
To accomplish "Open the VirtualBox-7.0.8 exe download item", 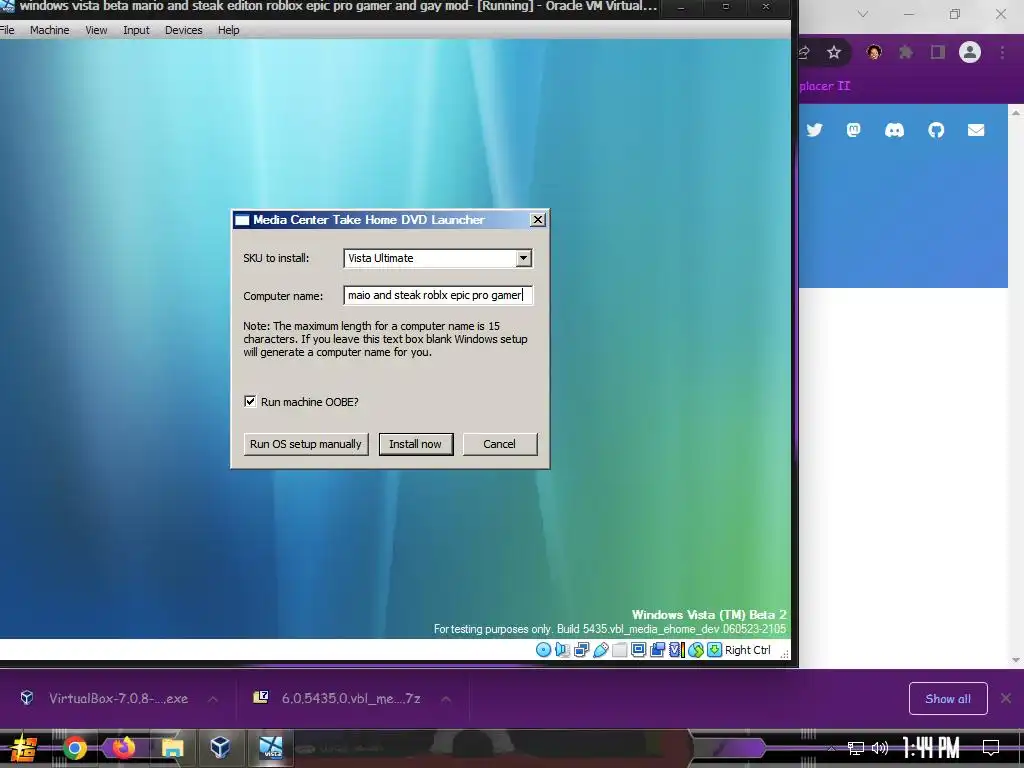I will coord(118,699).
